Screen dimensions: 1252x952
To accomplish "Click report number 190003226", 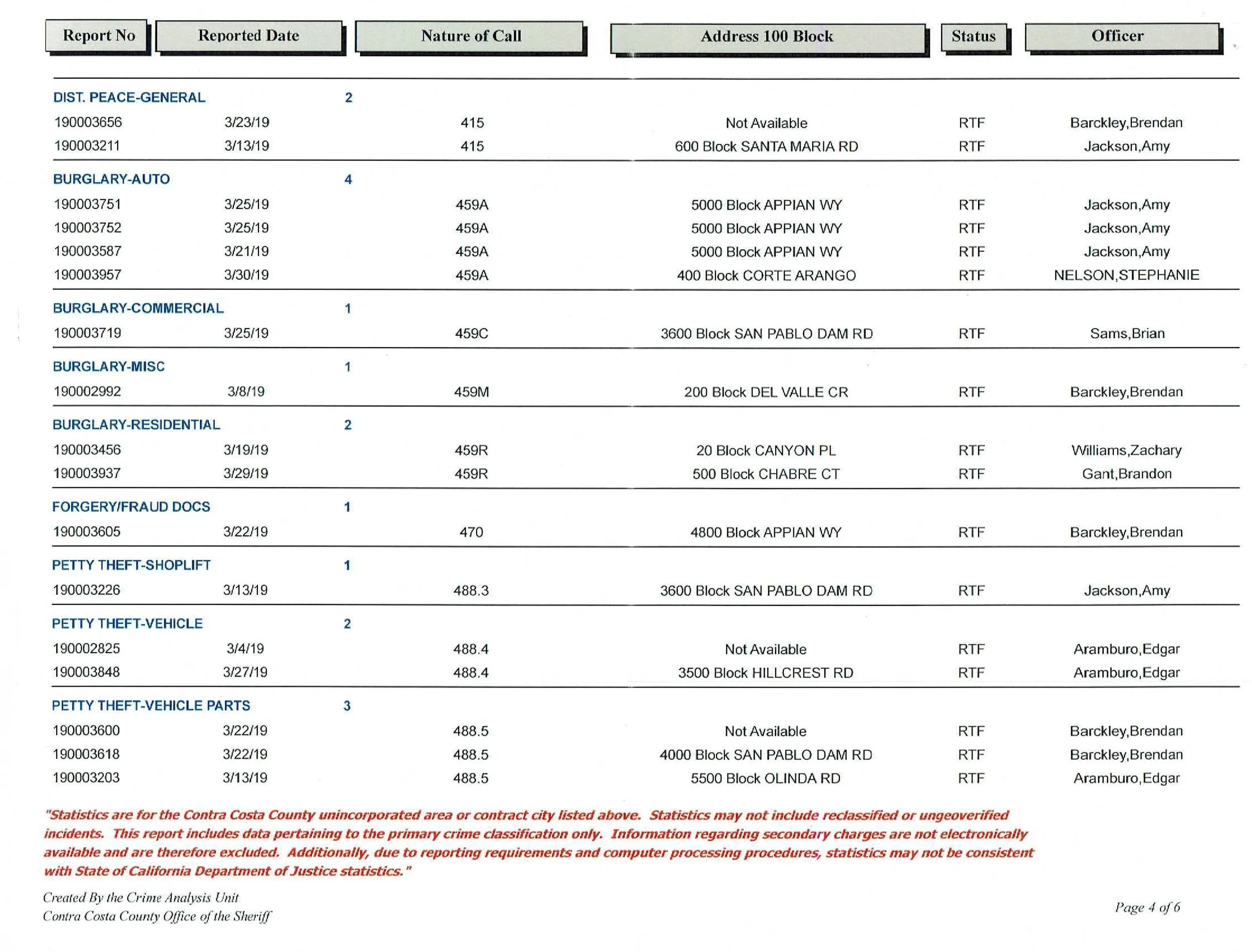I will [x=87, y=590].
